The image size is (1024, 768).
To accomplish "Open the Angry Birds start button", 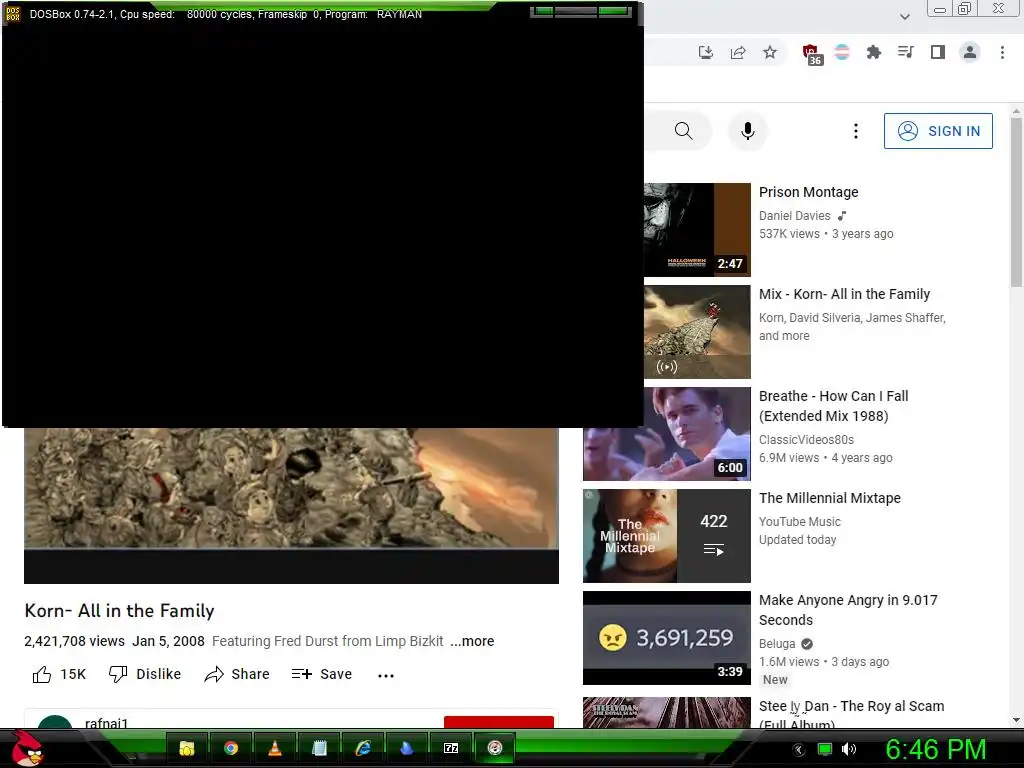I will tap(27, 748).
